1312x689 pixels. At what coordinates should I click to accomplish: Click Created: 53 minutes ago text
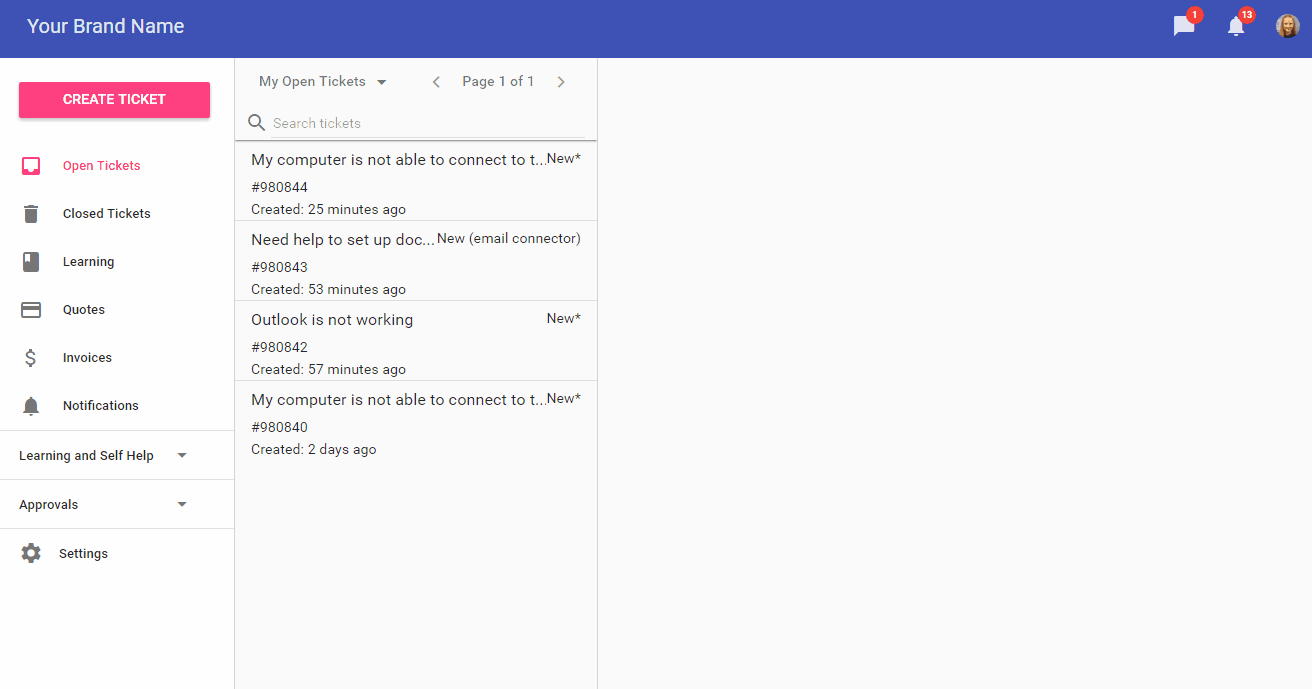pyautogui.click(x=329, y=290)
